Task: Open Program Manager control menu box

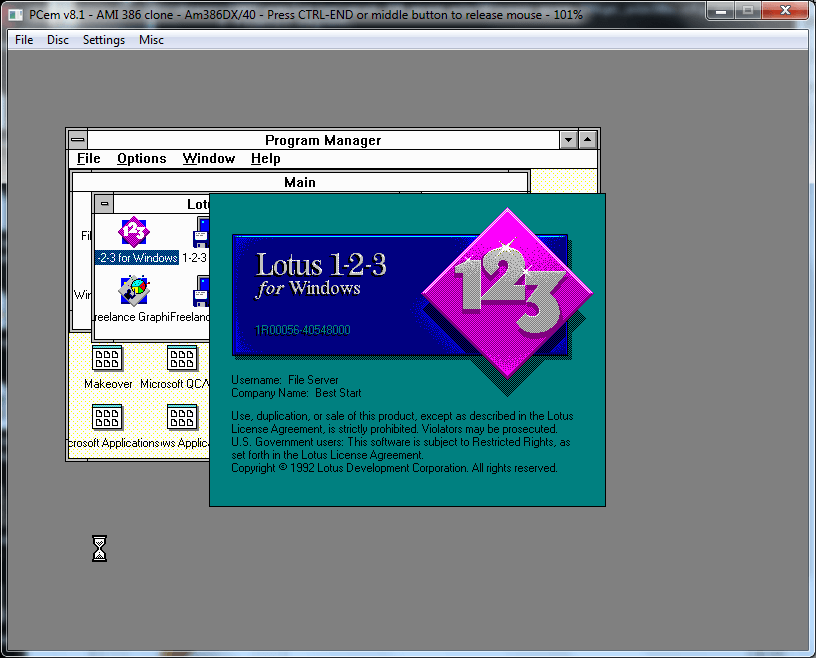Action: tap(78, 140)
